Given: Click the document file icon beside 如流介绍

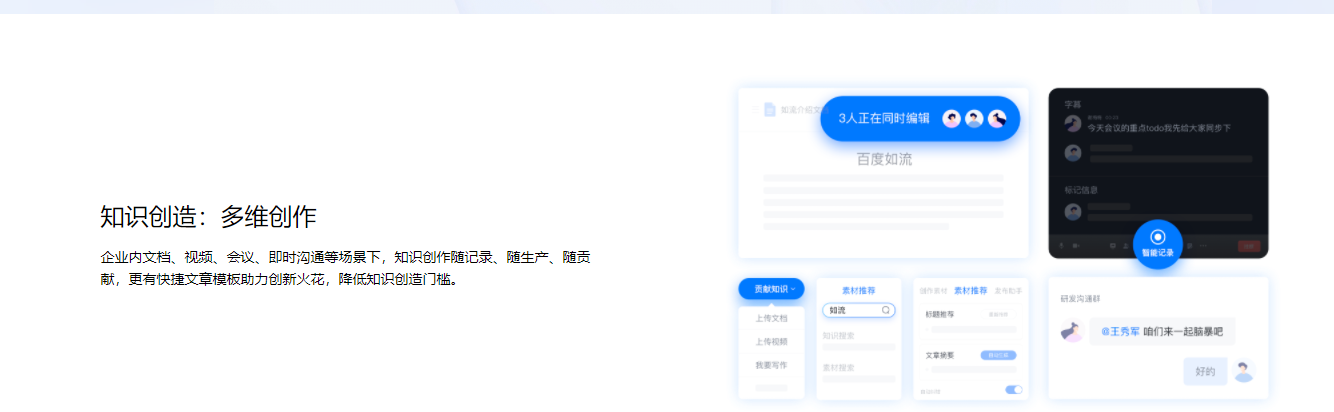Looking at the screenshot, I should (769, 110).
